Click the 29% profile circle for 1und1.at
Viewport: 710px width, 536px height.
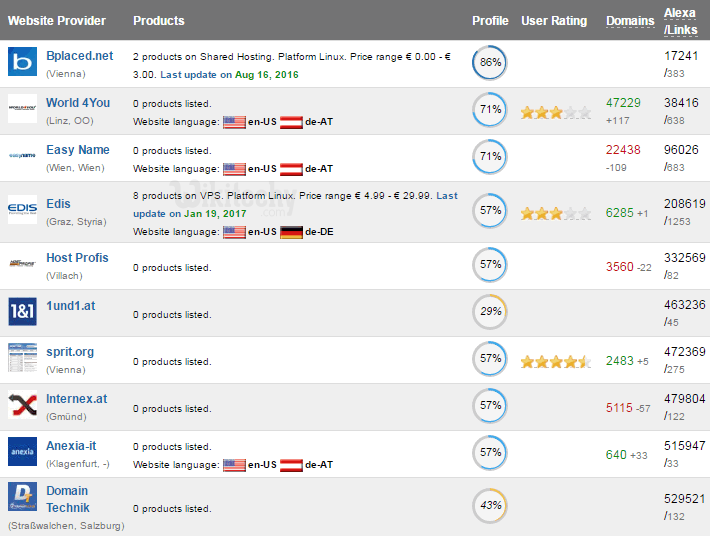click(x=490, y=311)
